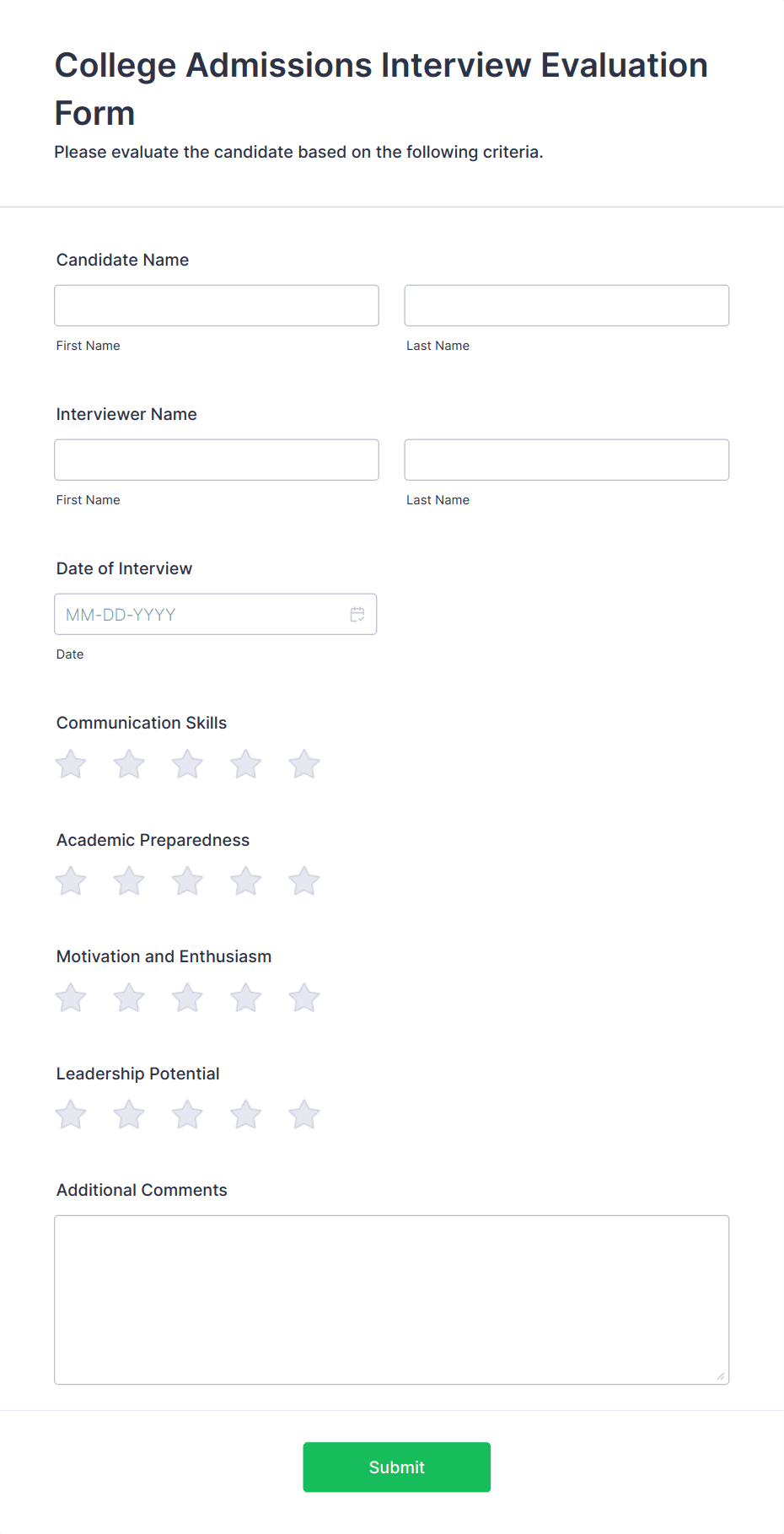Focus the MM-DD-YYYY date input
This screenshot has height=1534, width=784.
(x=216, y=614)
